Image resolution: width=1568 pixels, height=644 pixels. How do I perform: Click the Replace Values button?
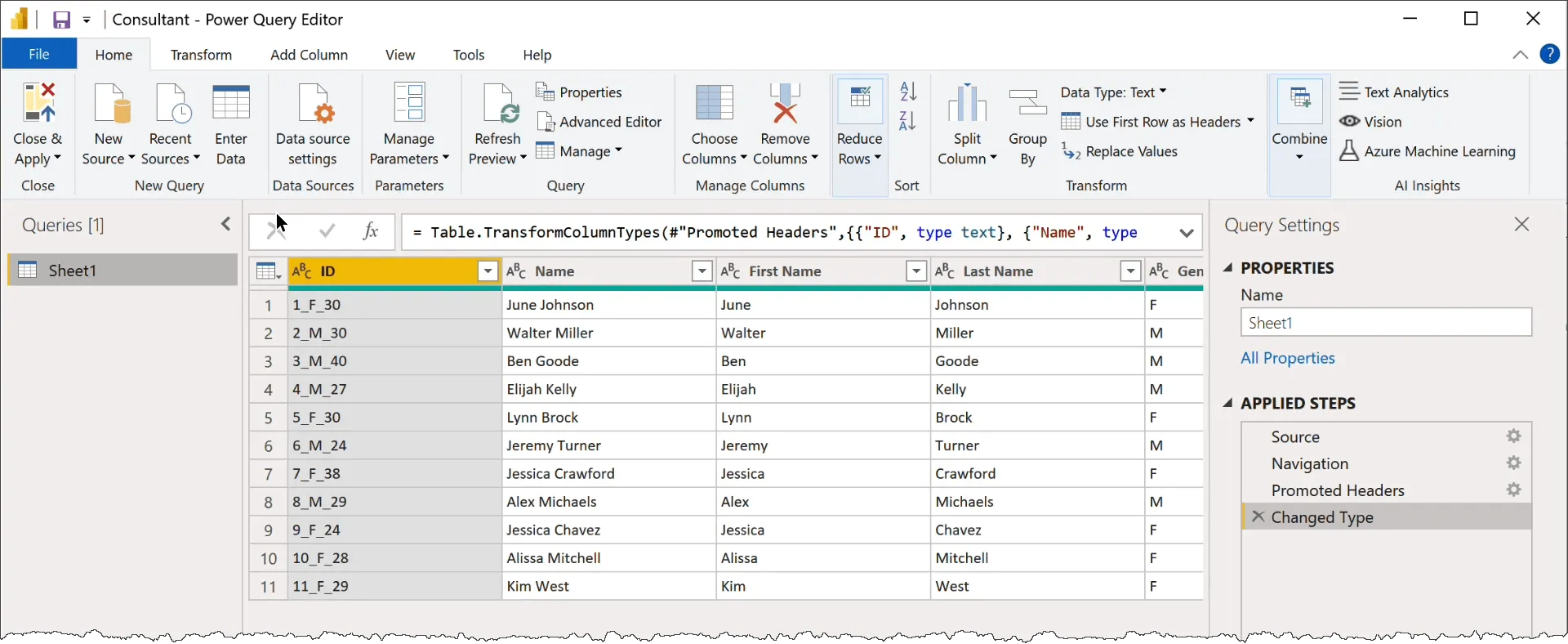(1120, 151)
